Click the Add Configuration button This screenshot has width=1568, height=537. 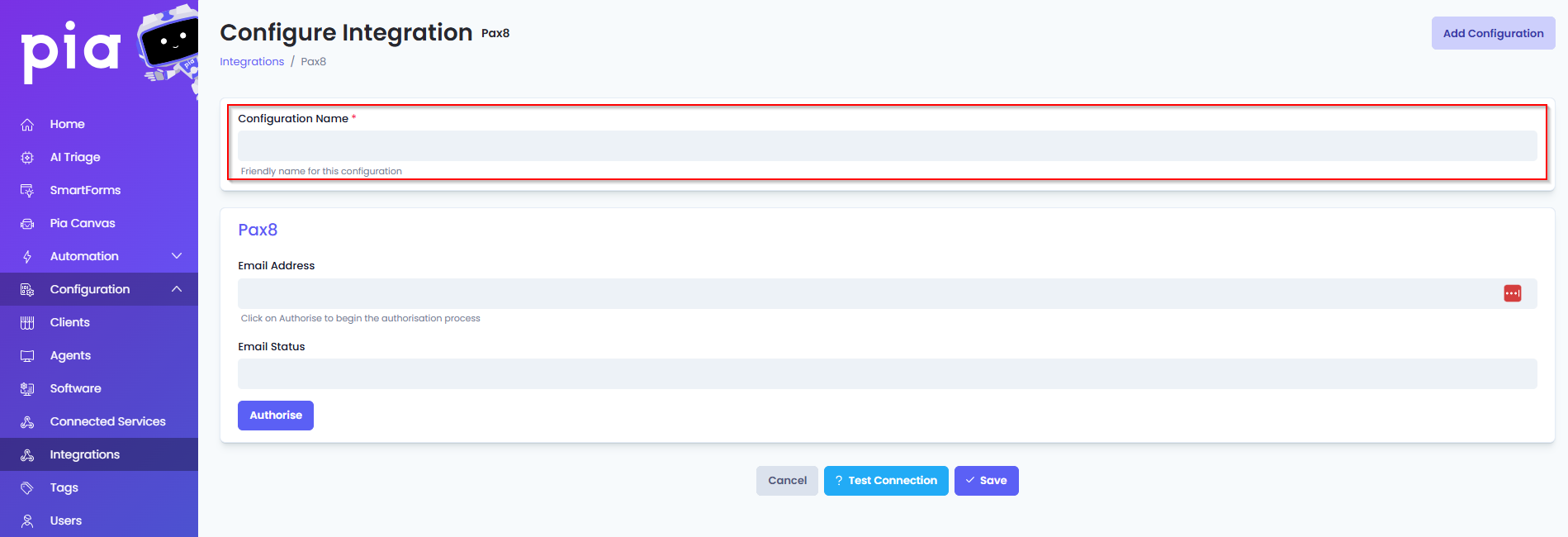[x=1493, y=34]
